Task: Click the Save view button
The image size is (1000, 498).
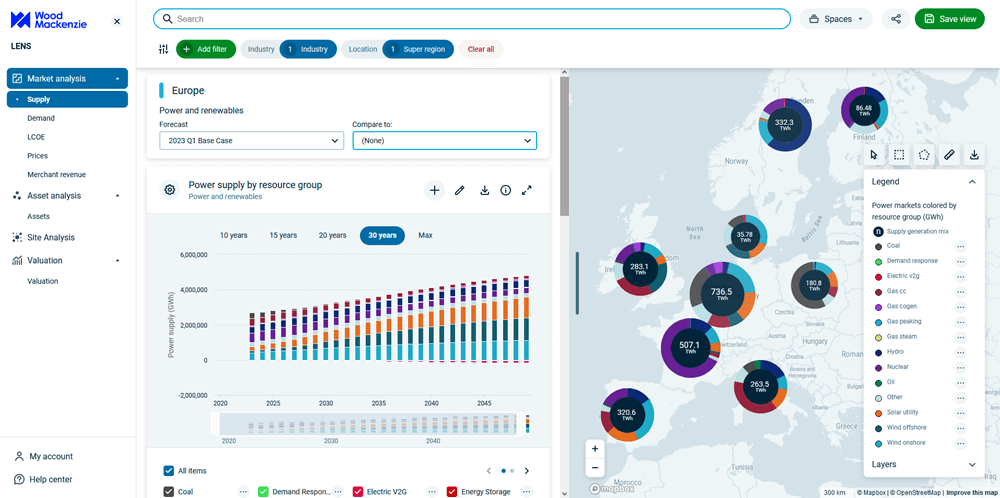Action: click(950, 19)
